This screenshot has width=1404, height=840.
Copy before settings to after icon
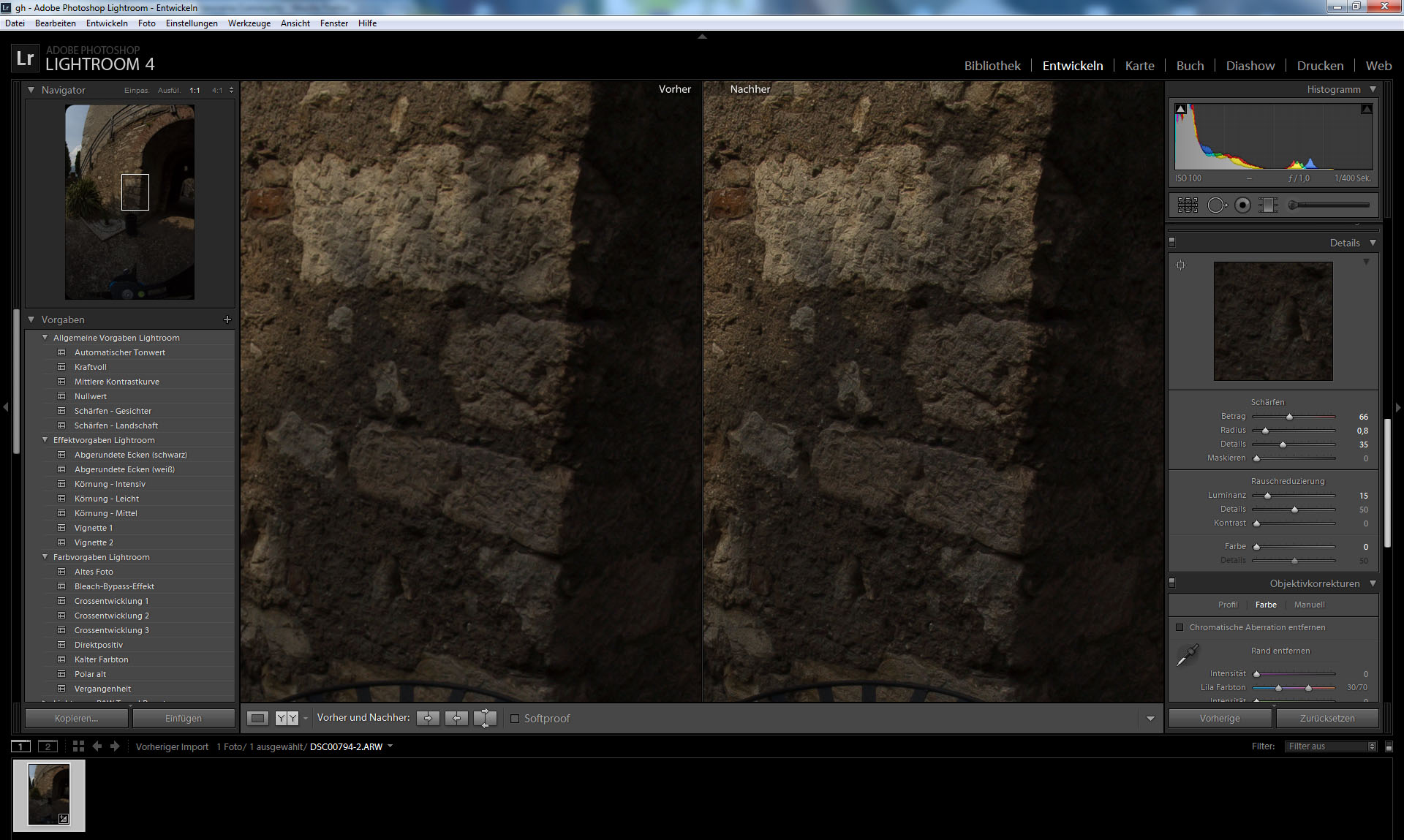428,718
